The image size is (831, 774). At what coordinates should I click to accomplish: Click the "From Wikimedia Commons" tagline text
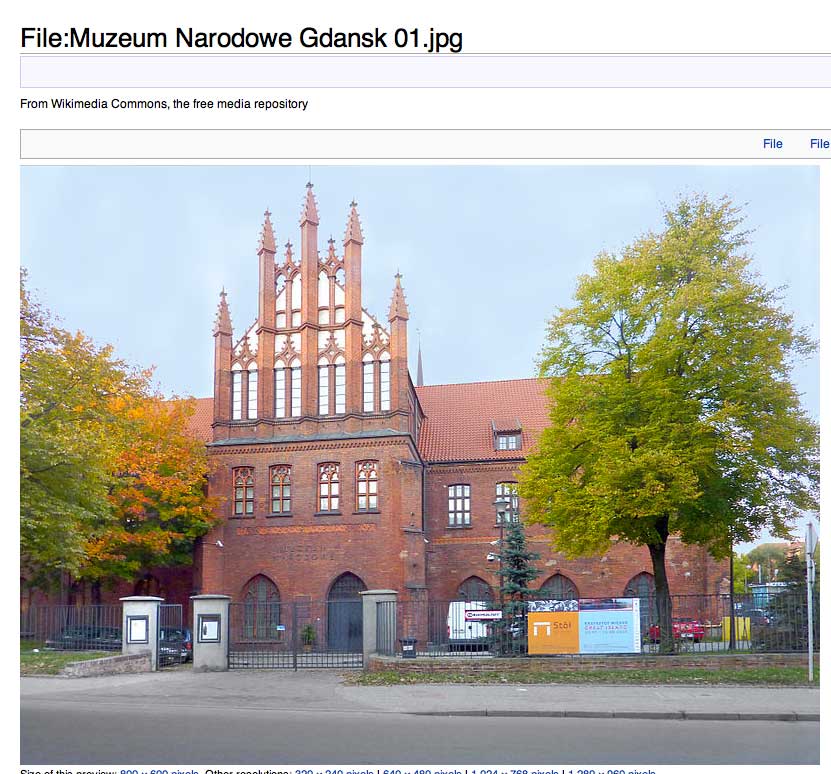(164, 104)
